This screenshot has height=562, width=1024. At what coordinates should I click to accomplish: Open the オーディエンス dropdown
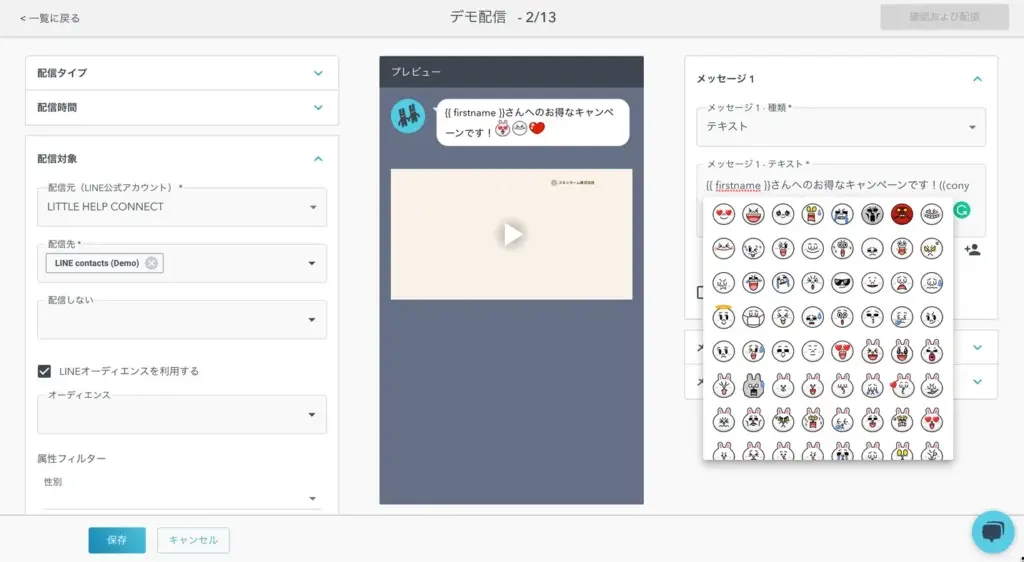[x=312, y=414]
